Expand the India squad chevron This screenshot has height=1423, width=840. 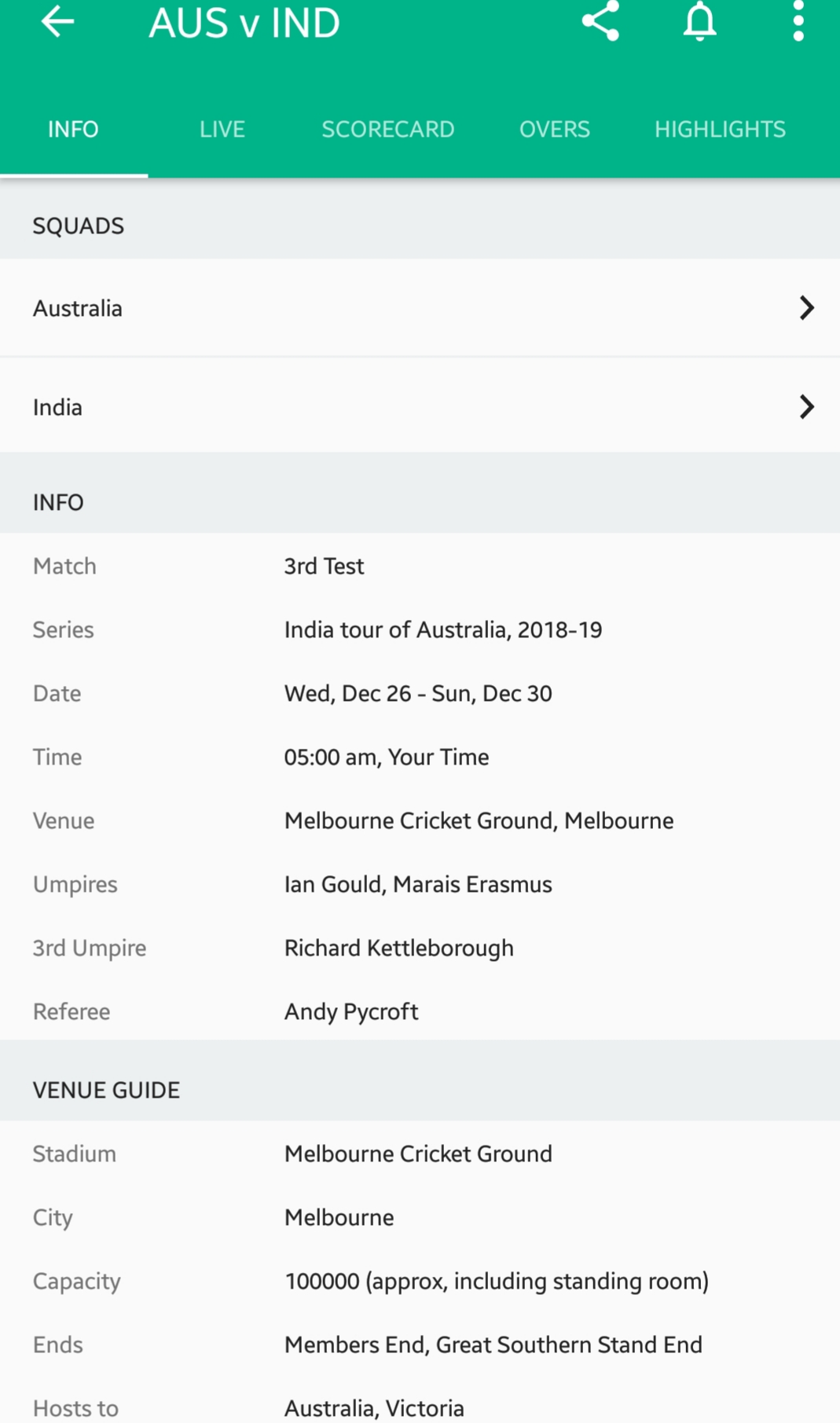[806, 407]
